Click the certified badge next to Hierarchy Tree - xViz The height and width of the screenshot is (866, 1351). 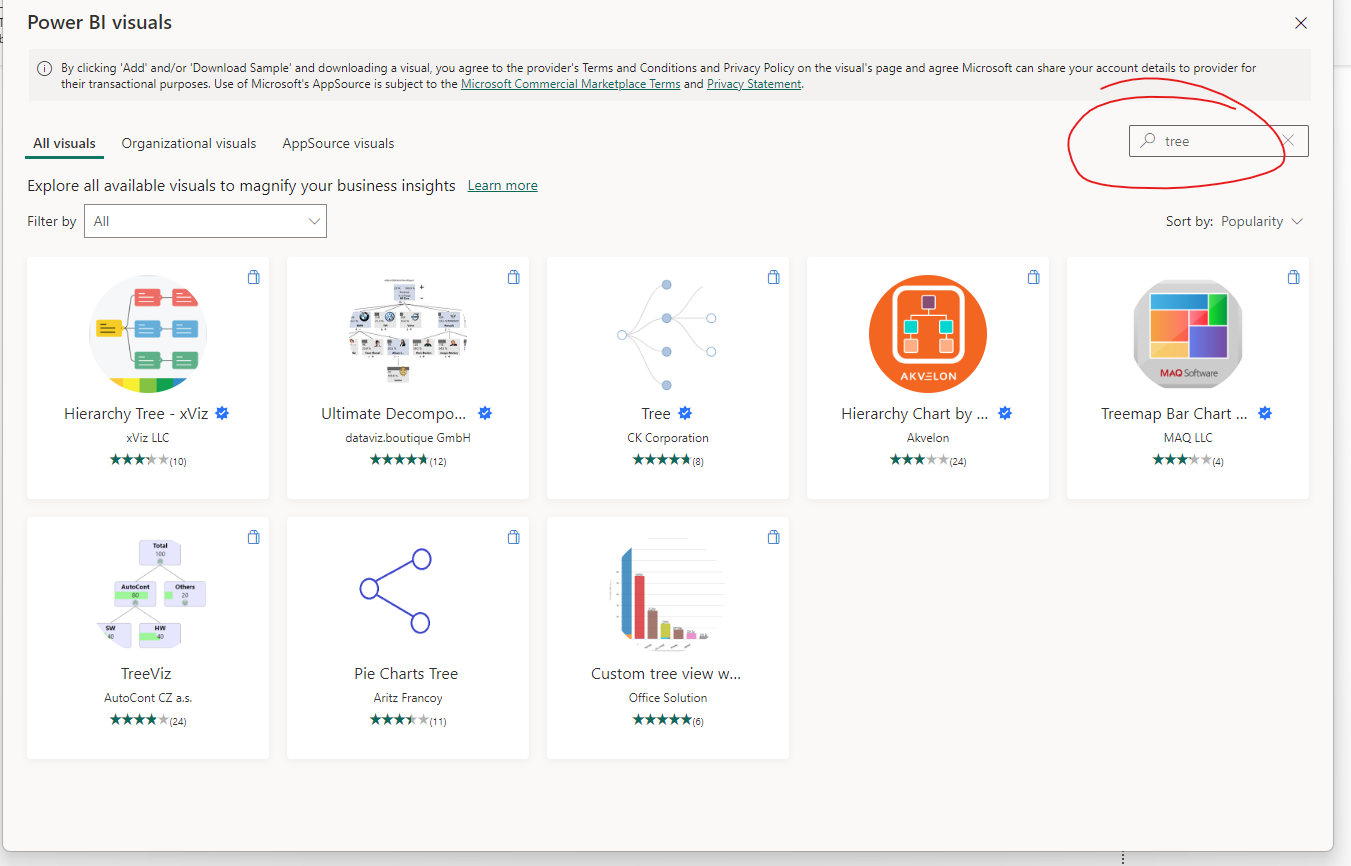tap(222, 413)
